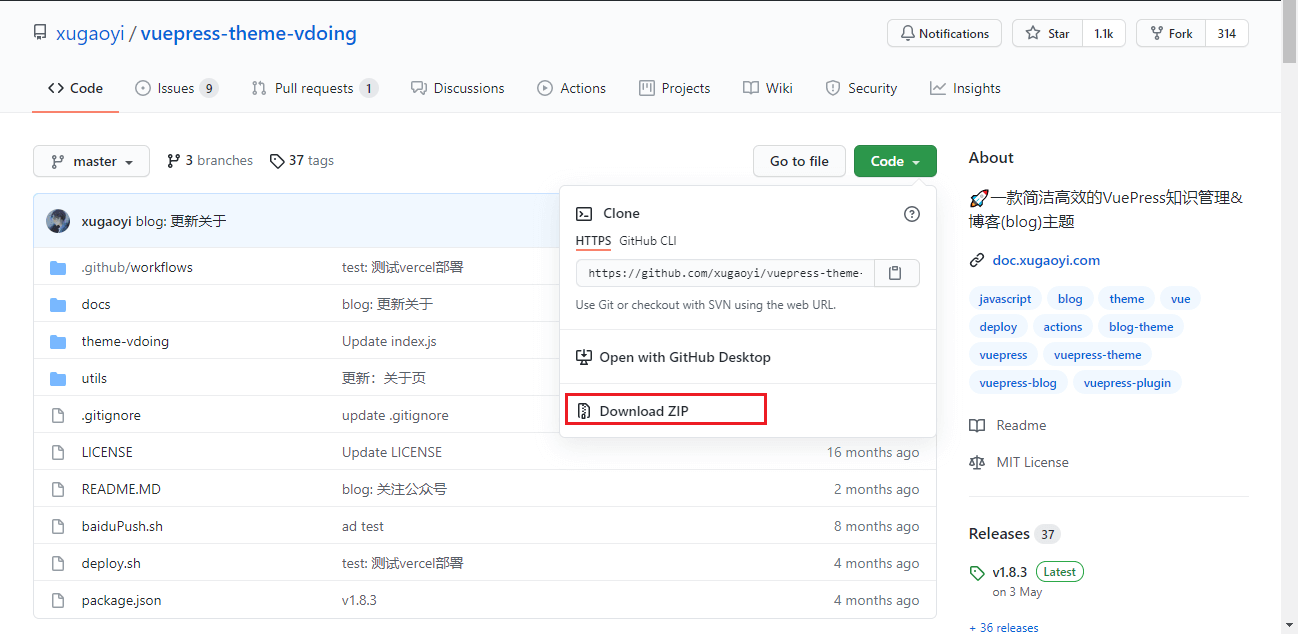Click the Go to file button
The height and width of the screenshot is (634, 1298).
point(799,161)
